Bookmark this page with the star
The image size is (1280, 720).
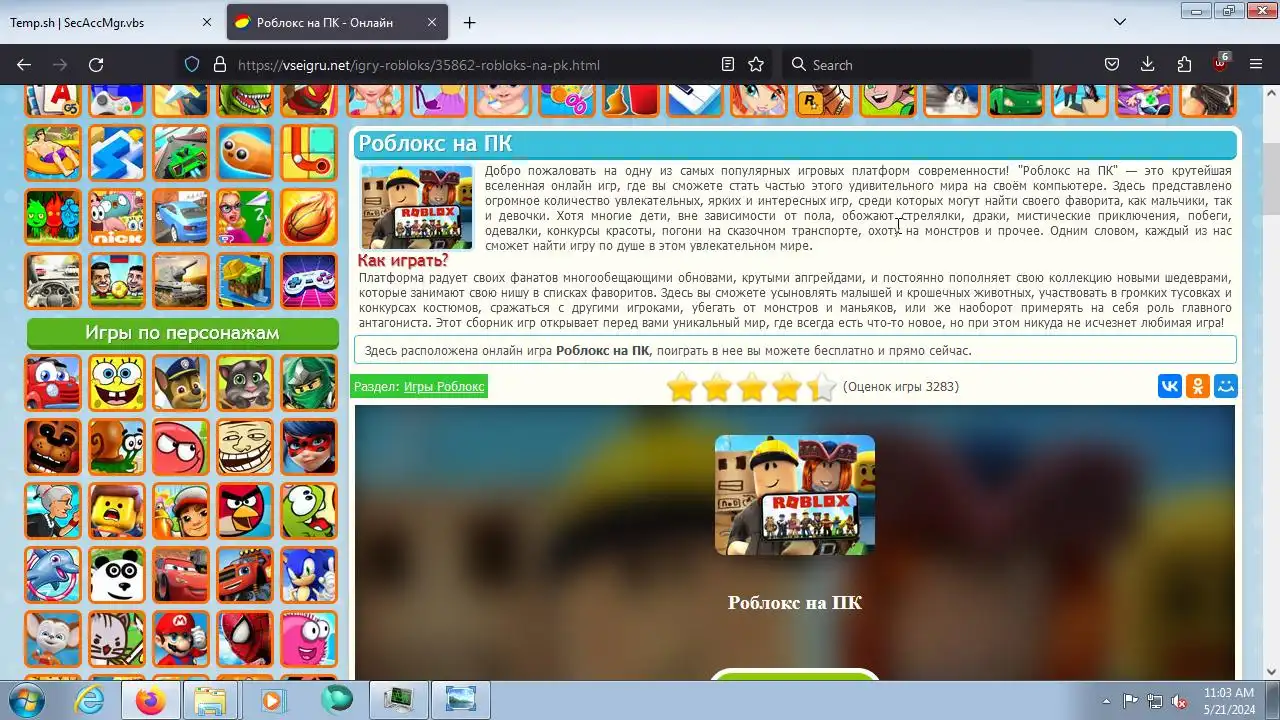[x=756, y=64]
